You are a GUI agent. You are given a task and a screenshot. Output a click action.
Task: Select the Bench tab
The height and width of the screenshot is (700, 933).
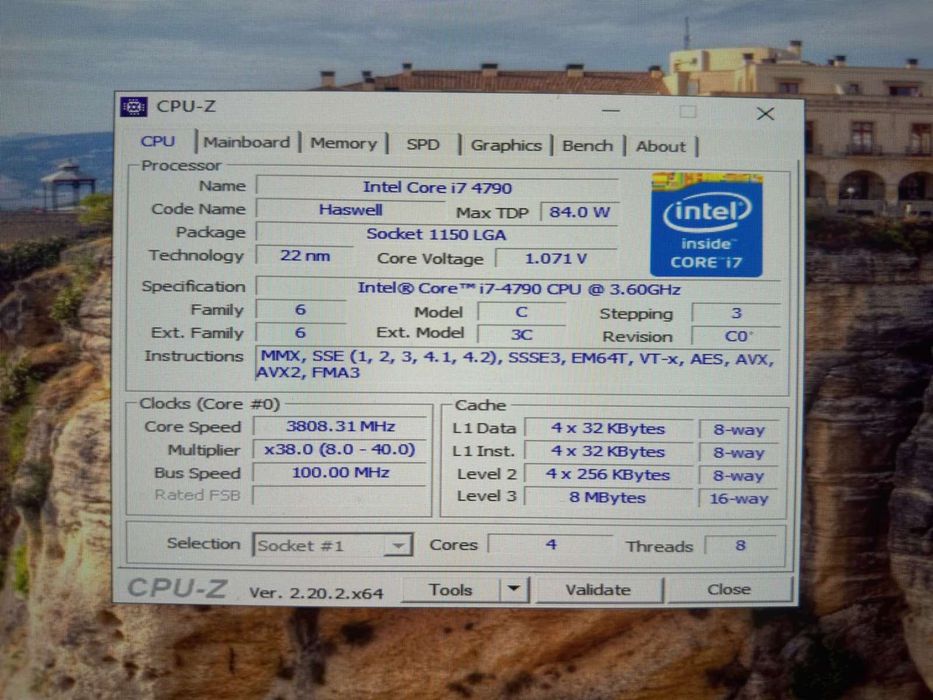coord(587,146)
